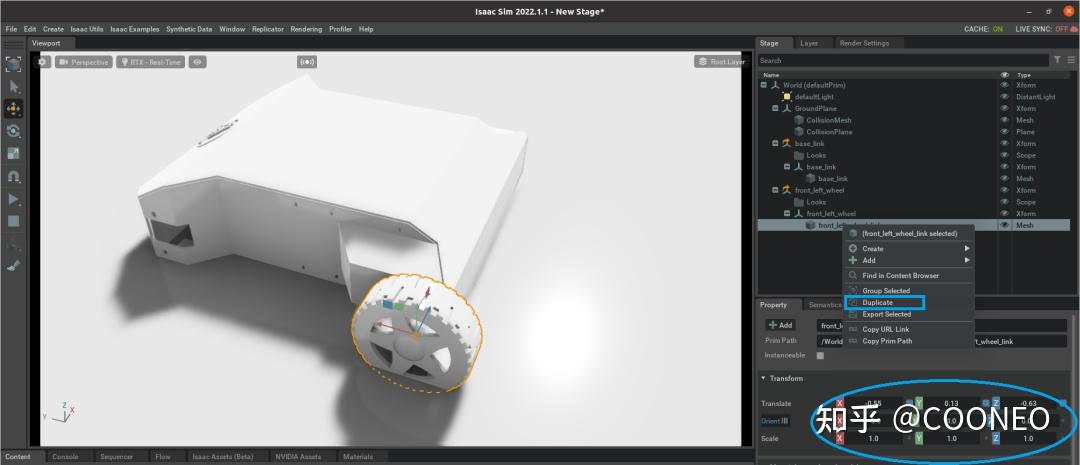The height and width of the screenshot is (465, 1080).
Task: Open the Add submenu in context menu
Action: click(x=908, y=260)
